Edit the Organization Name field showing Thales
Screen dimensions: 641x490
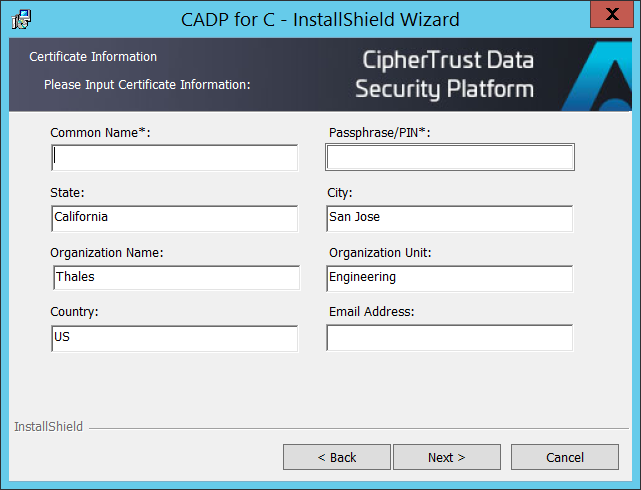[x=174, y=278]
